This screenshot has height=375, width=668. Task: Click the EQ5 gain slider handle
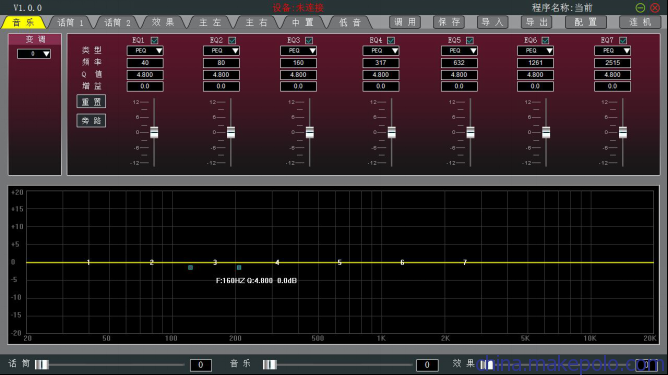click(470, 132)
